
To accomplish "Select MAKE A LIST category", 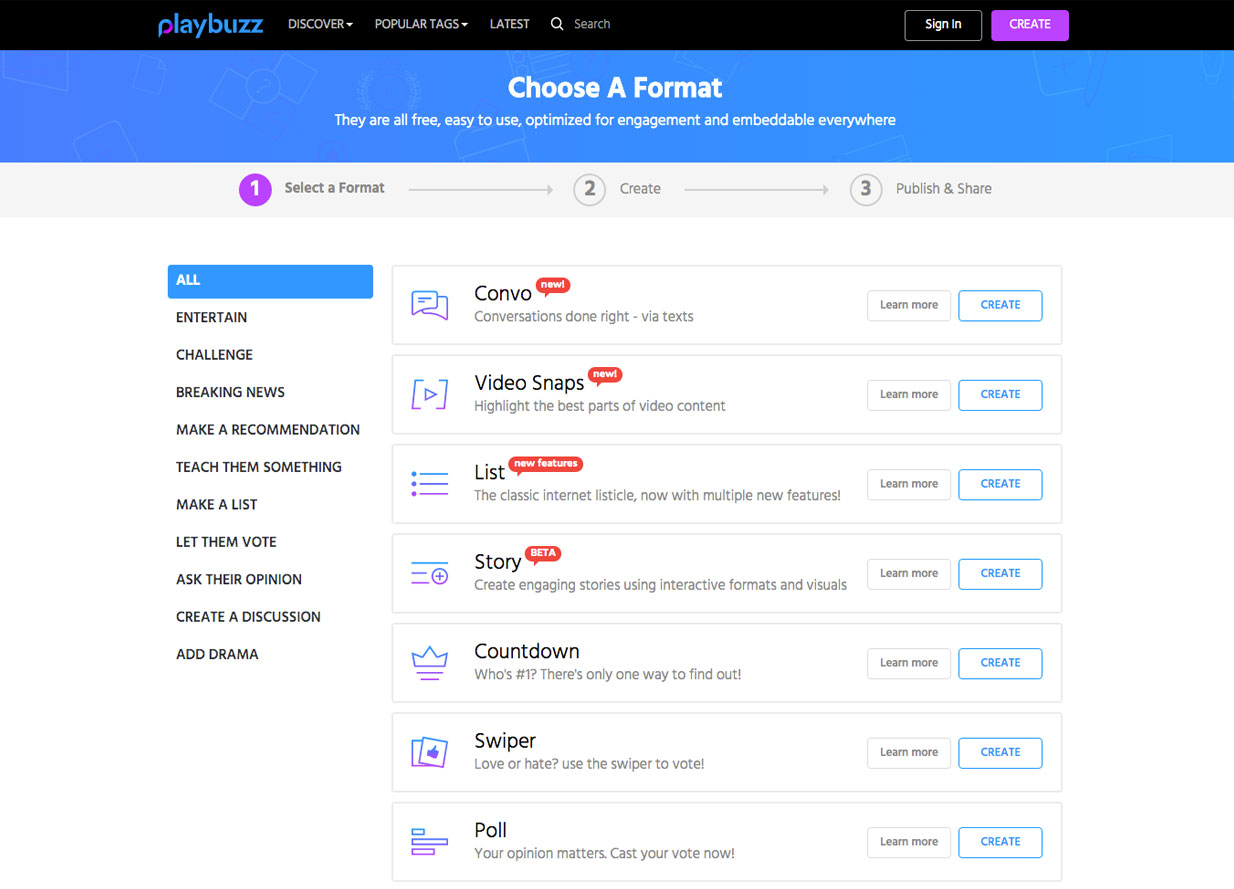I will (217, 505).
